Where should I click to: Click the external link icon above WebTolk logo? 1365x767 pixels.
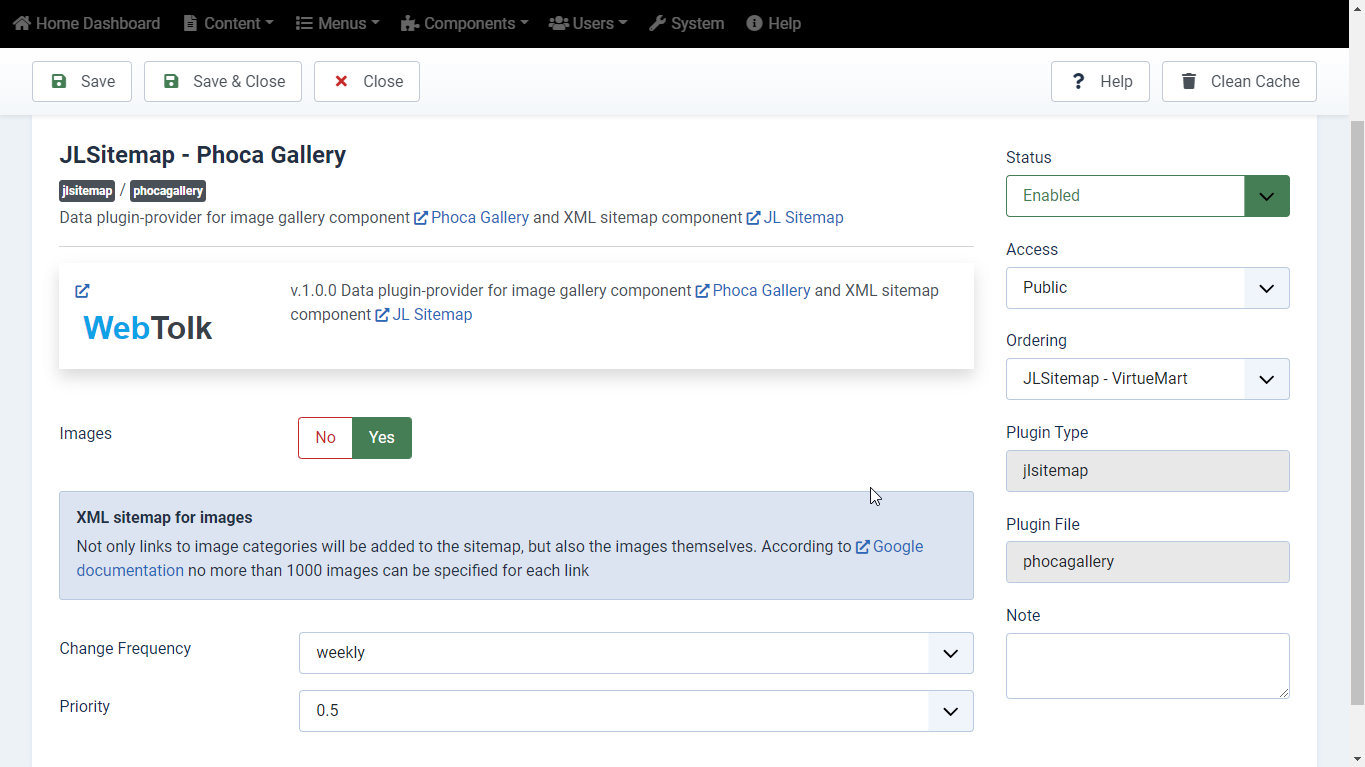[x=82, y=291]
